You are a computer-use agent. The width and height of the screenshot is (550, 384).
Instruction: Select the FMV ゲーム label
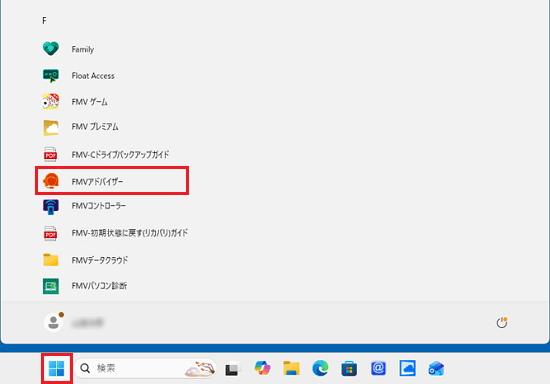pos(89,102)
